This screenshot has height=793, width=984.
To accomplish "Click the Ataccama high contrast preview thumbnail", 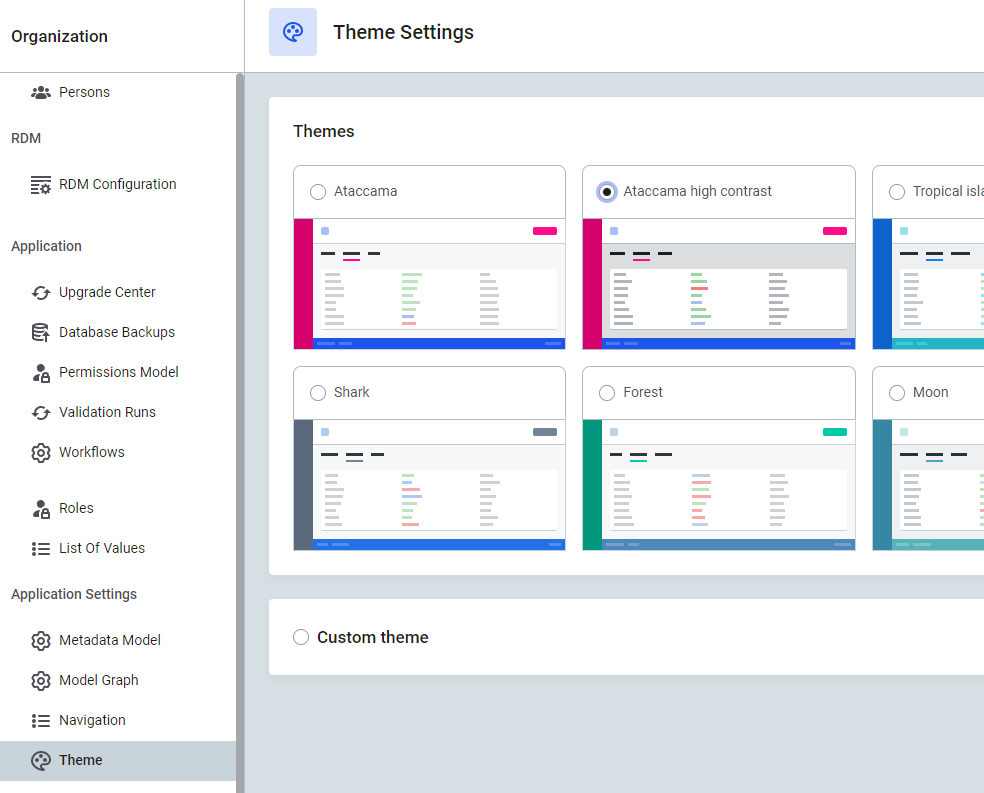I will click(x=718, y=284).
